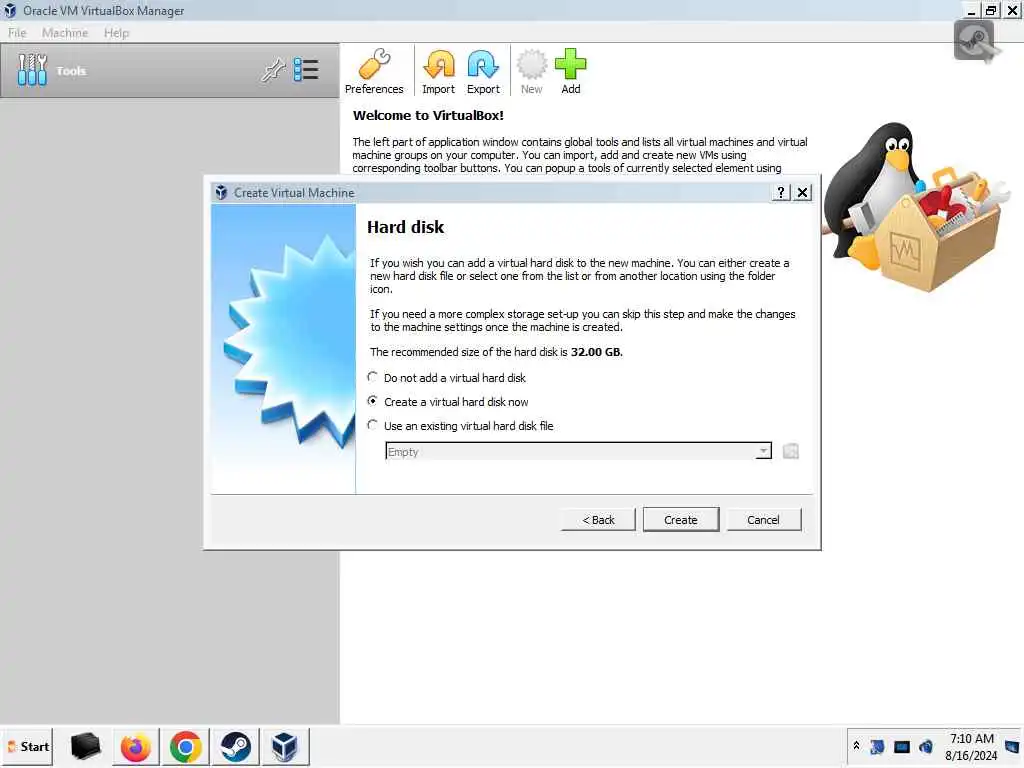
Task: Close the Create Virtual Machine dialog
Action: coord(802,192)
